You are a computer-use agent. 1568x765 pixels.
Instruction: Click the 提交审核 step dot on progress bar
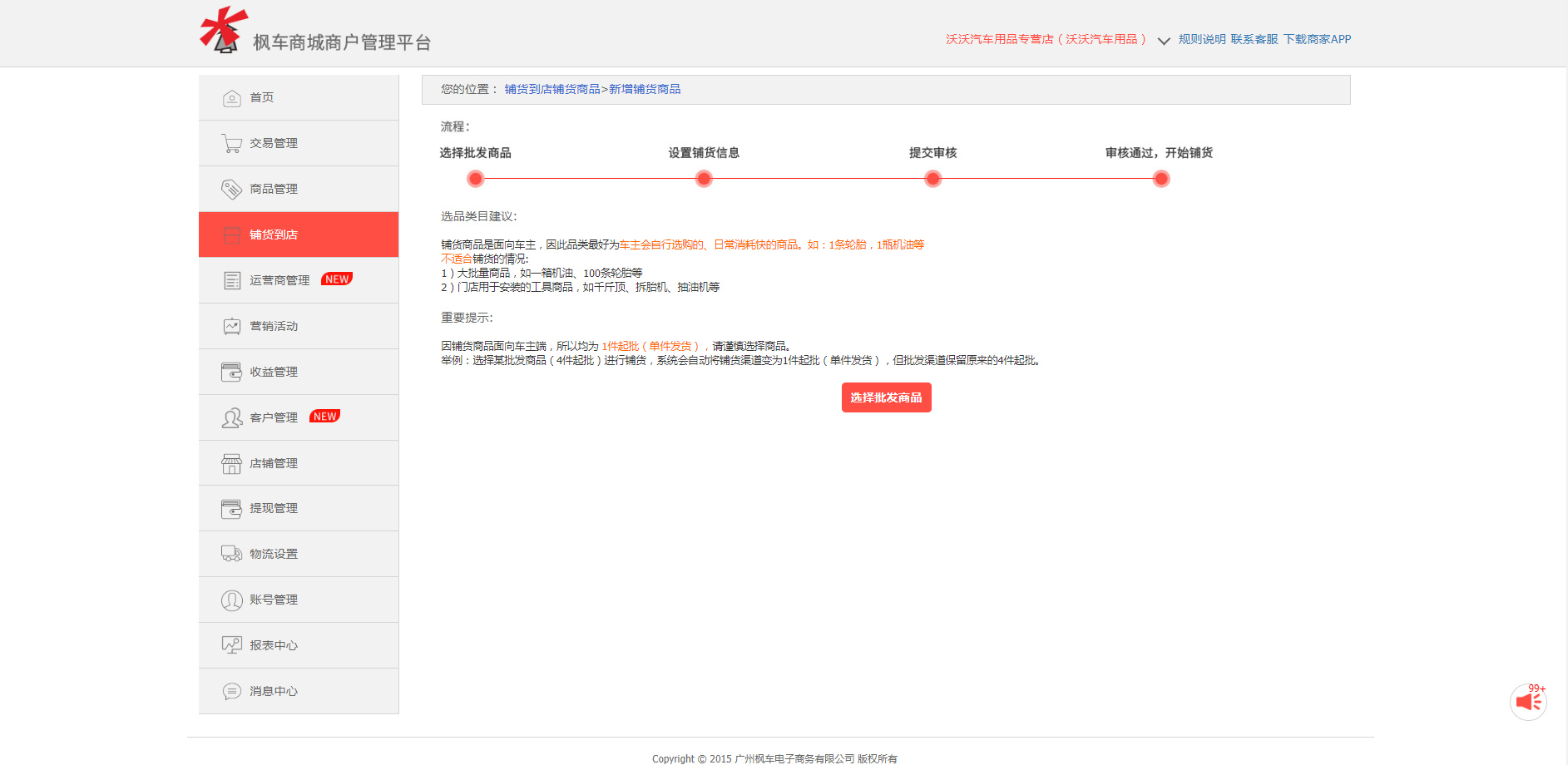(x=932, y=178)
